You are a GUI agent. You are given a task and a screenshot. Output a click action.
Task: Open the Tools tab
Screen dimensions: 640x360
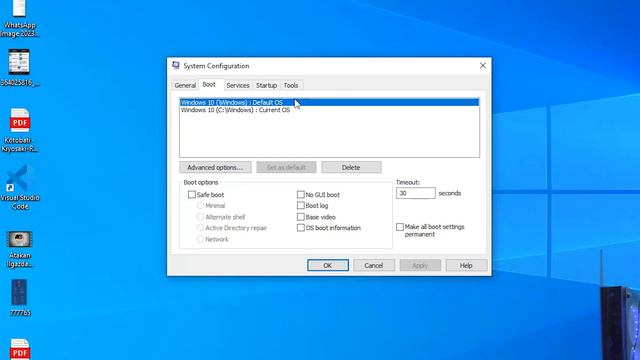pos(291,85)
